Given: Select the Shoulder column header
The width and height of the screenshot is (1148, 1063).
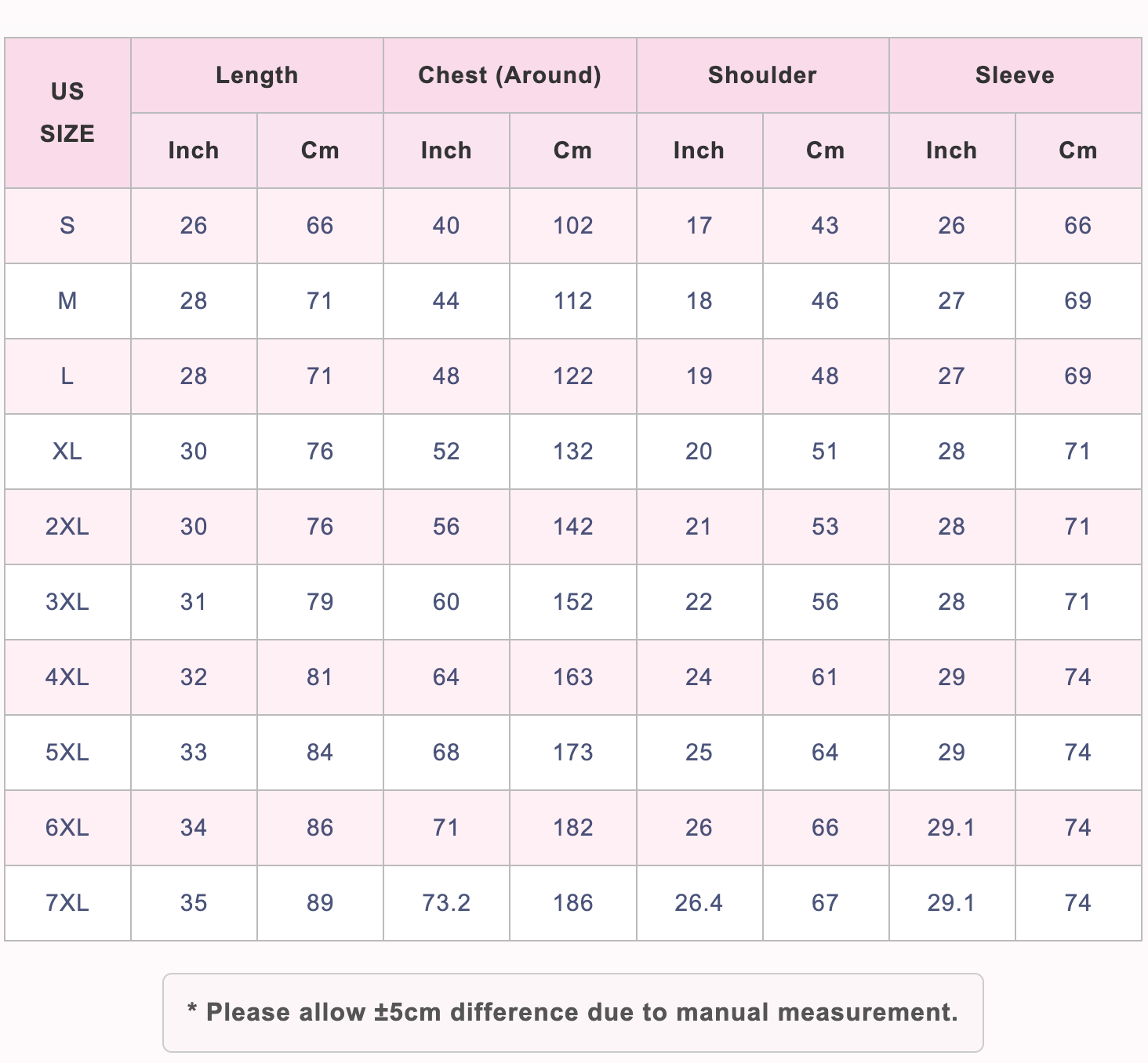Looking at the screenshot, I should [762, 75].
